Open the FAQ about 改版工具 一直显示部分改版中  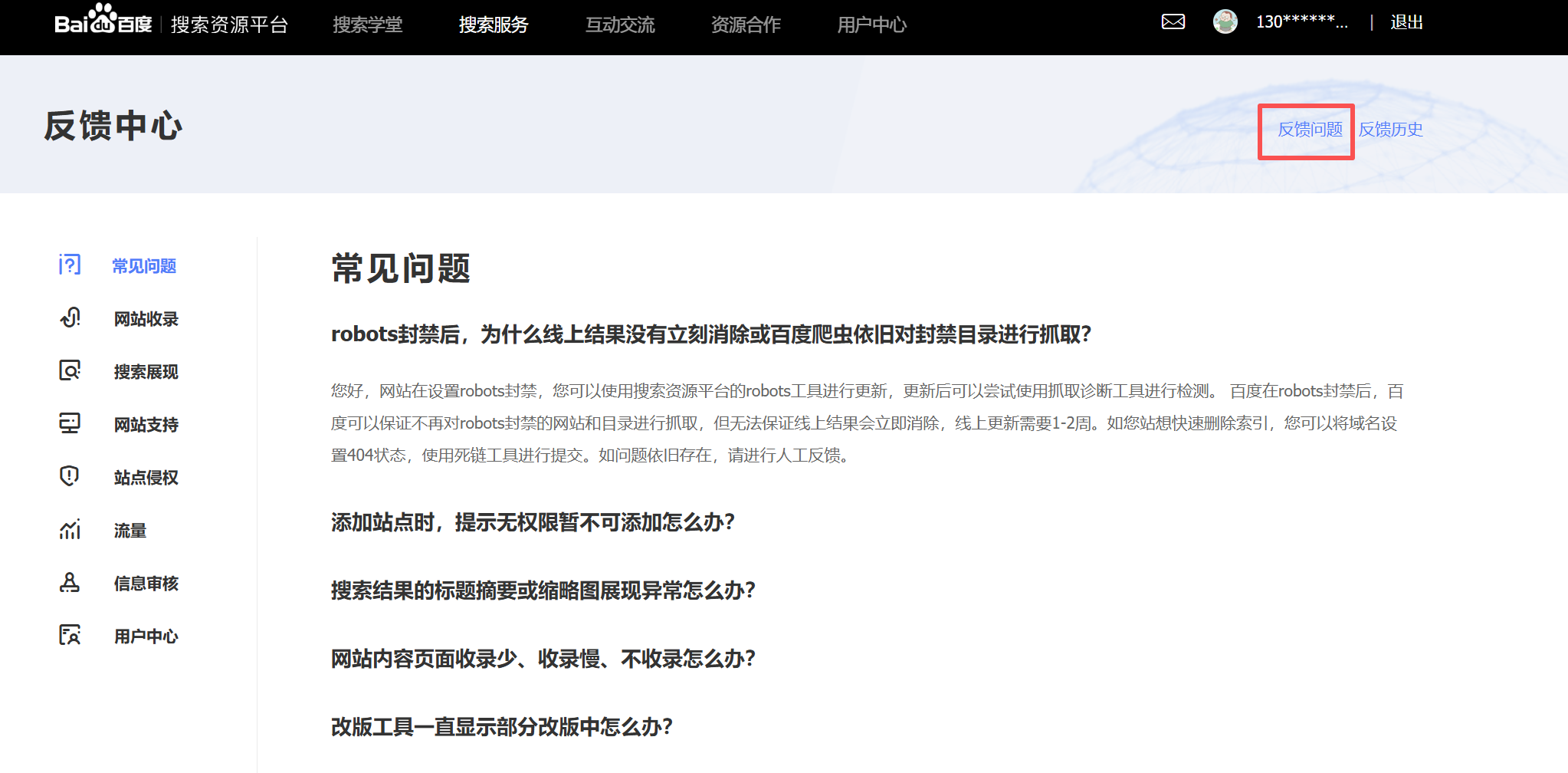[501, 725]
